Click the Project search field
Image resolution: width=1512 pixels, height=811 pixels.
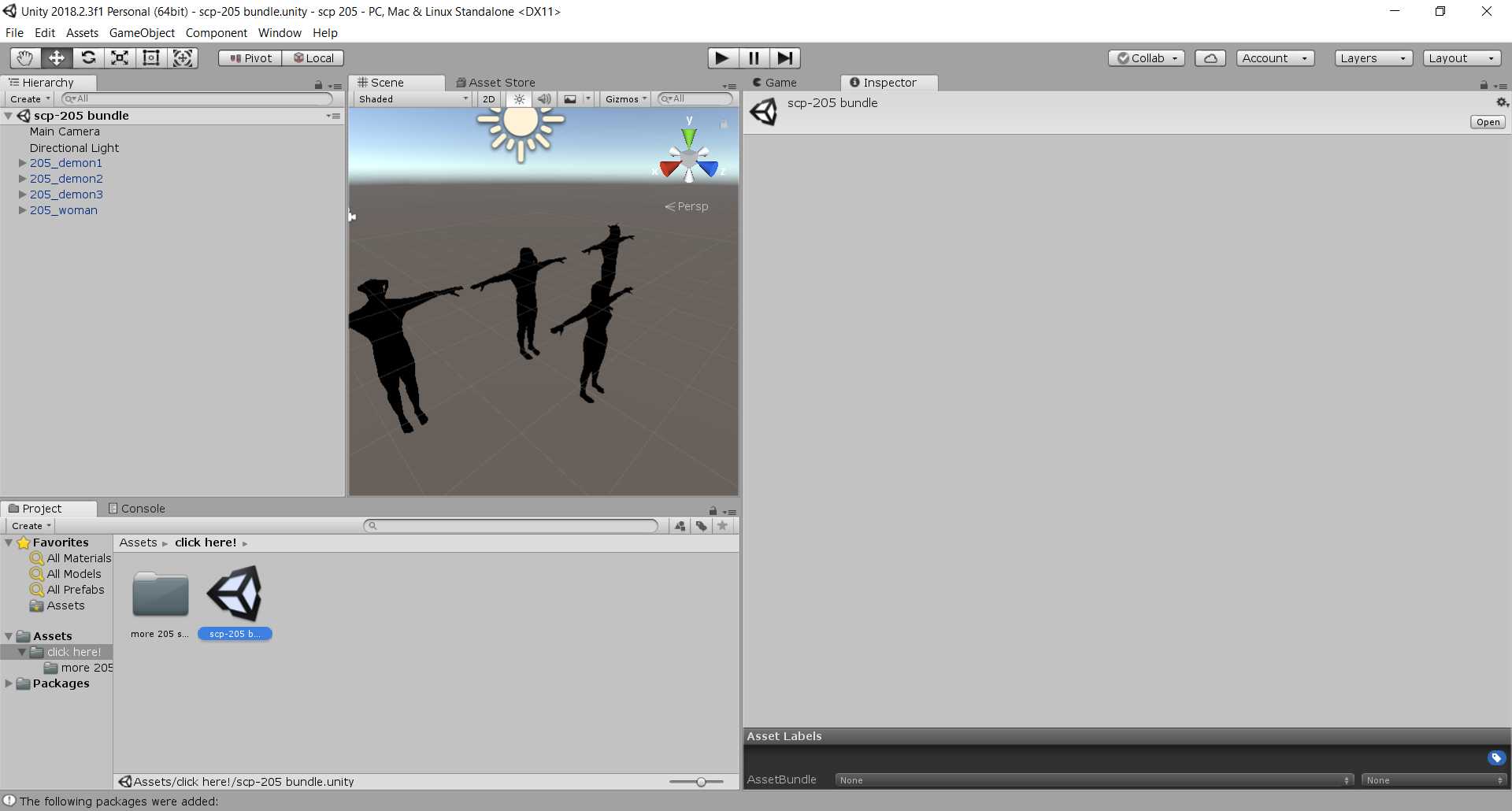[512, 526]
